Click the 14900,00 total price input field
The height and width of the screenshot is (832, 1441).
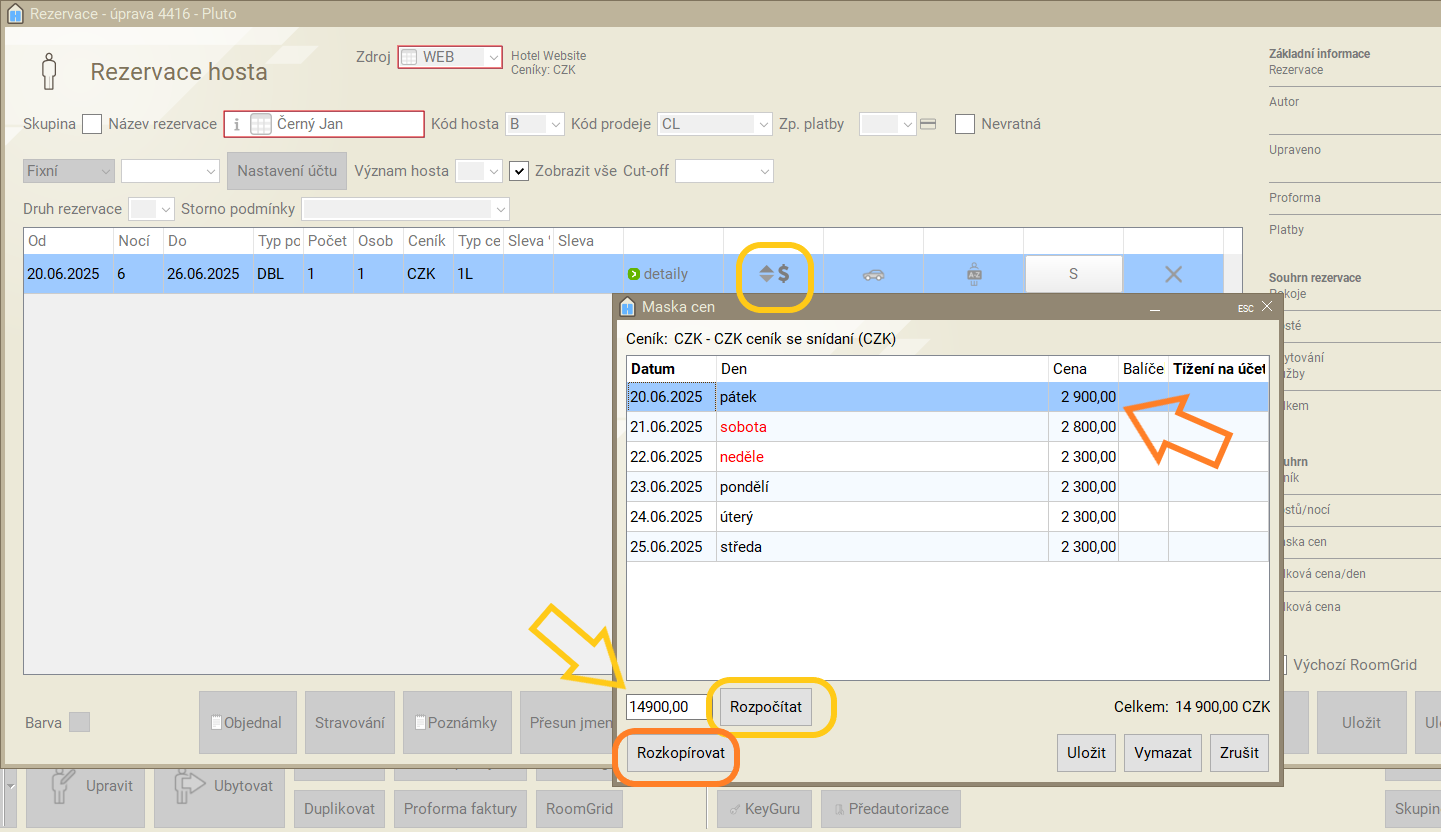tap(667, 707)
